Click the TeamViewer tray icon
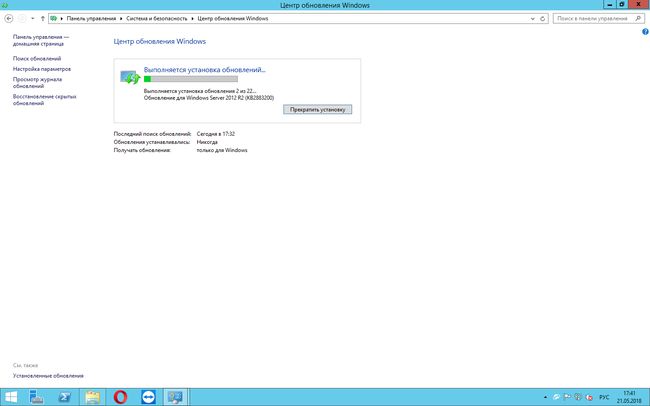Image resolution: width=650 pixels, height=406 pixels. tap(556, 397)
